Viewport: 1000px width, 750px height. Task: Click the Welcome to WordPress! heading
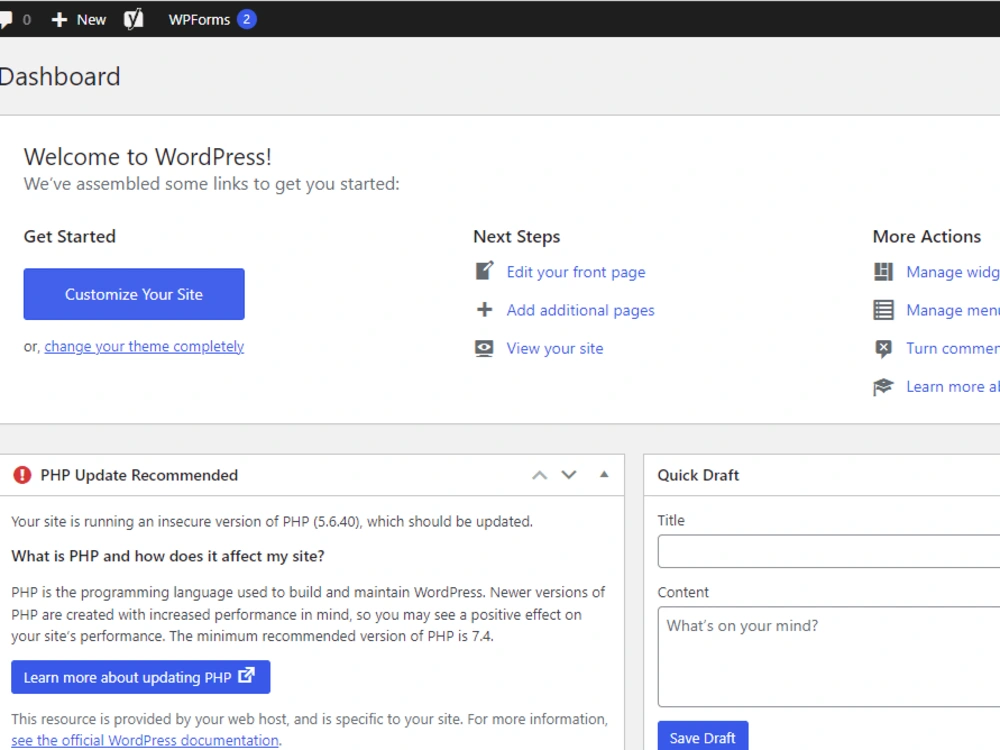(148, 157)
